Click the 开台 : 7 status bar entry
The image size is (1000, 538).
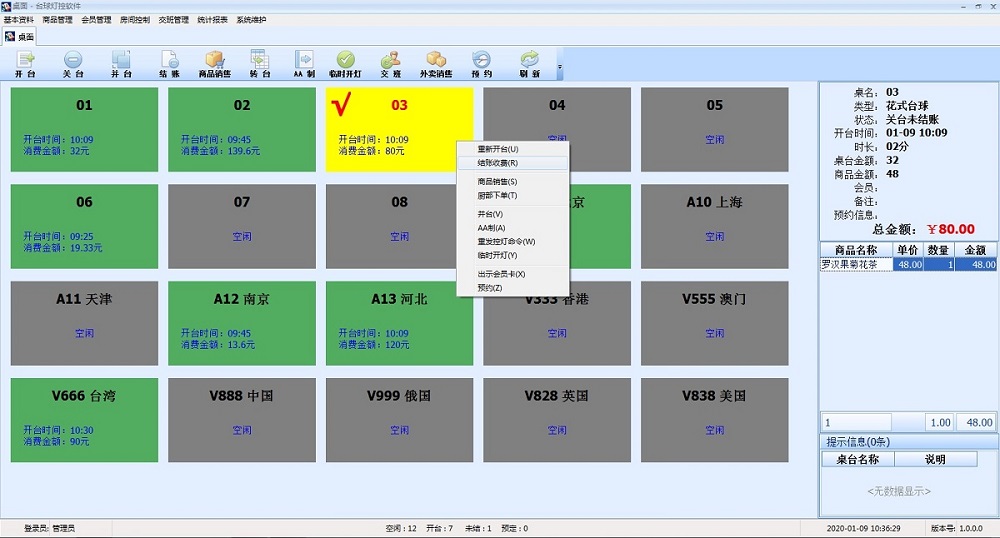439,528
